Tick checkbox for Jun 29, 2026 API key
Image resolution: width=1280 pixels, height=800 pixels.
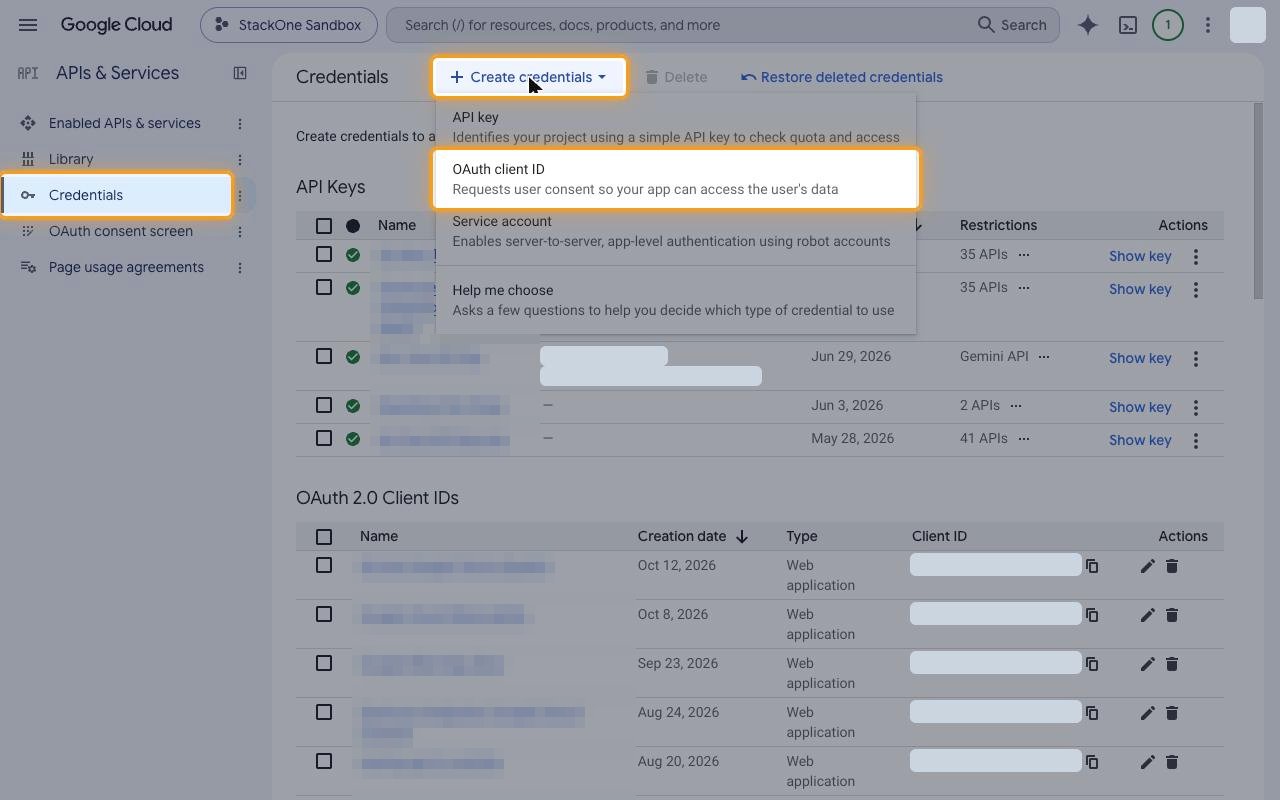point(324,356)
